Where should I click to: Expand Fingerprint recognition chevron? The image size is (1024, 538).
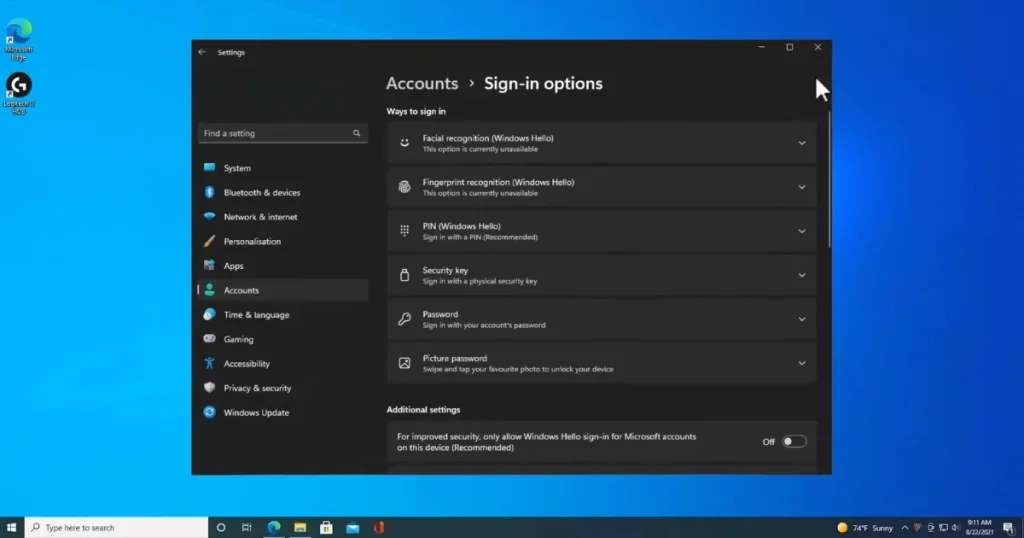pos(802,187)
